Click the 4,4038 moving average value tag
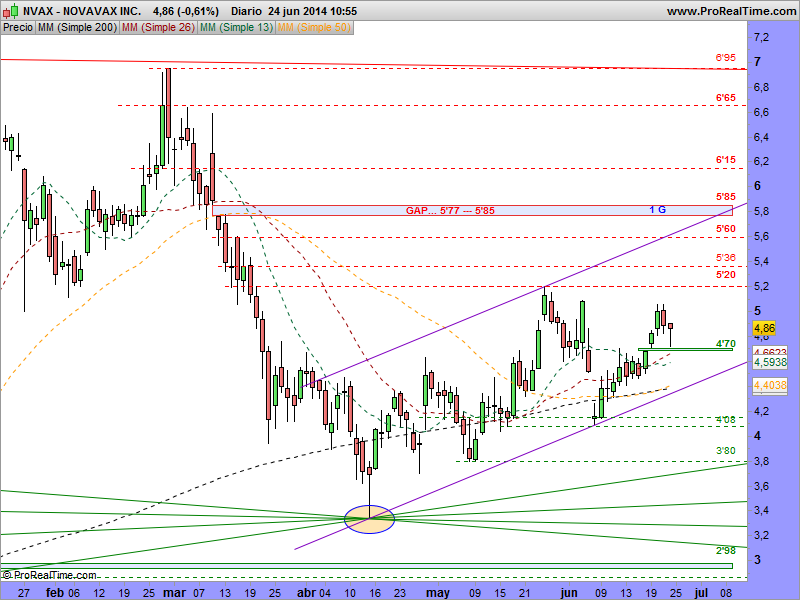The width and height of the screenshot is (800, 600). 770,385
